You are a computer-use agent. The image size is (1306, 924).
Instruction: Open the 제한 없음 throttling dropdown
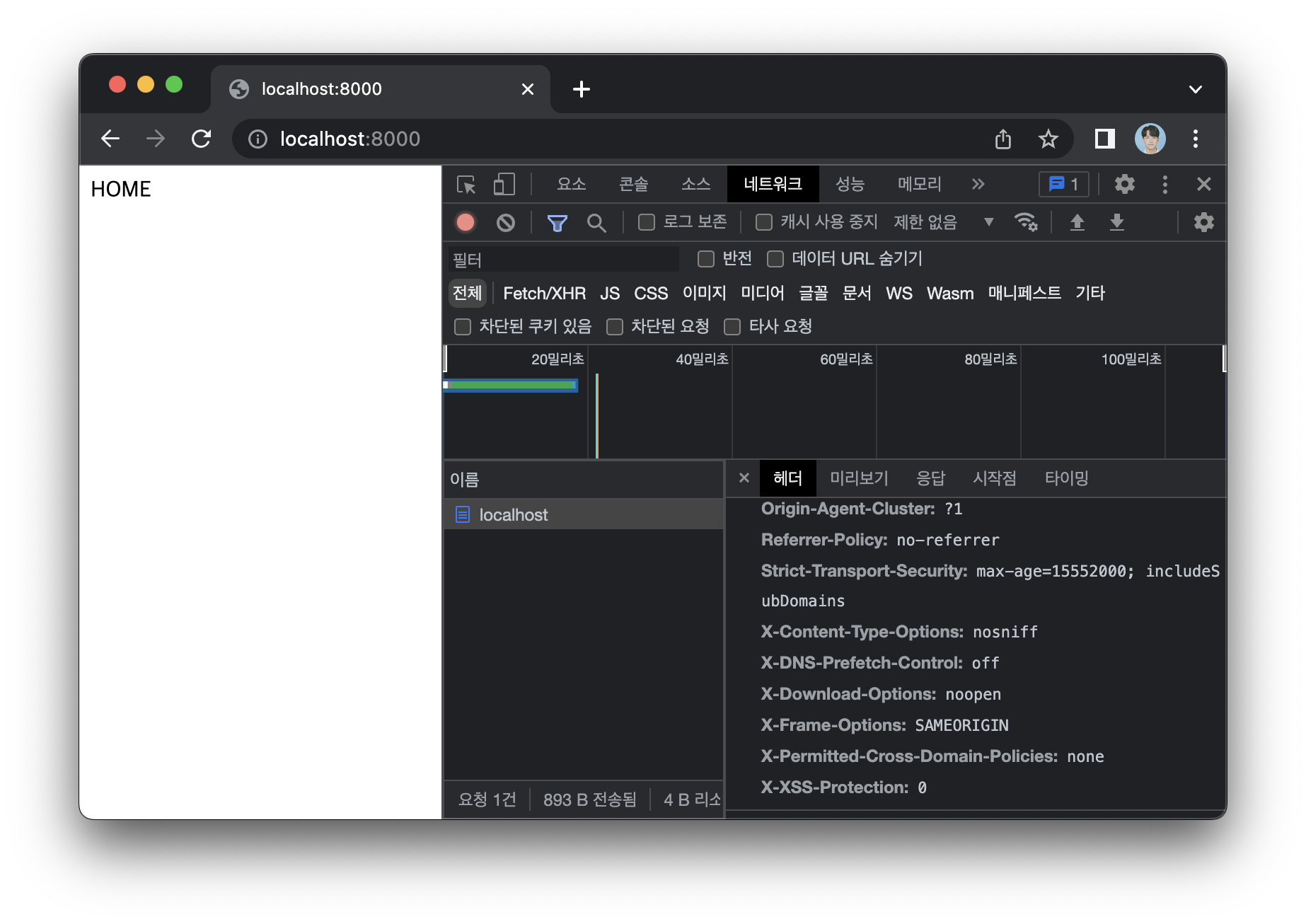point(941,222)
